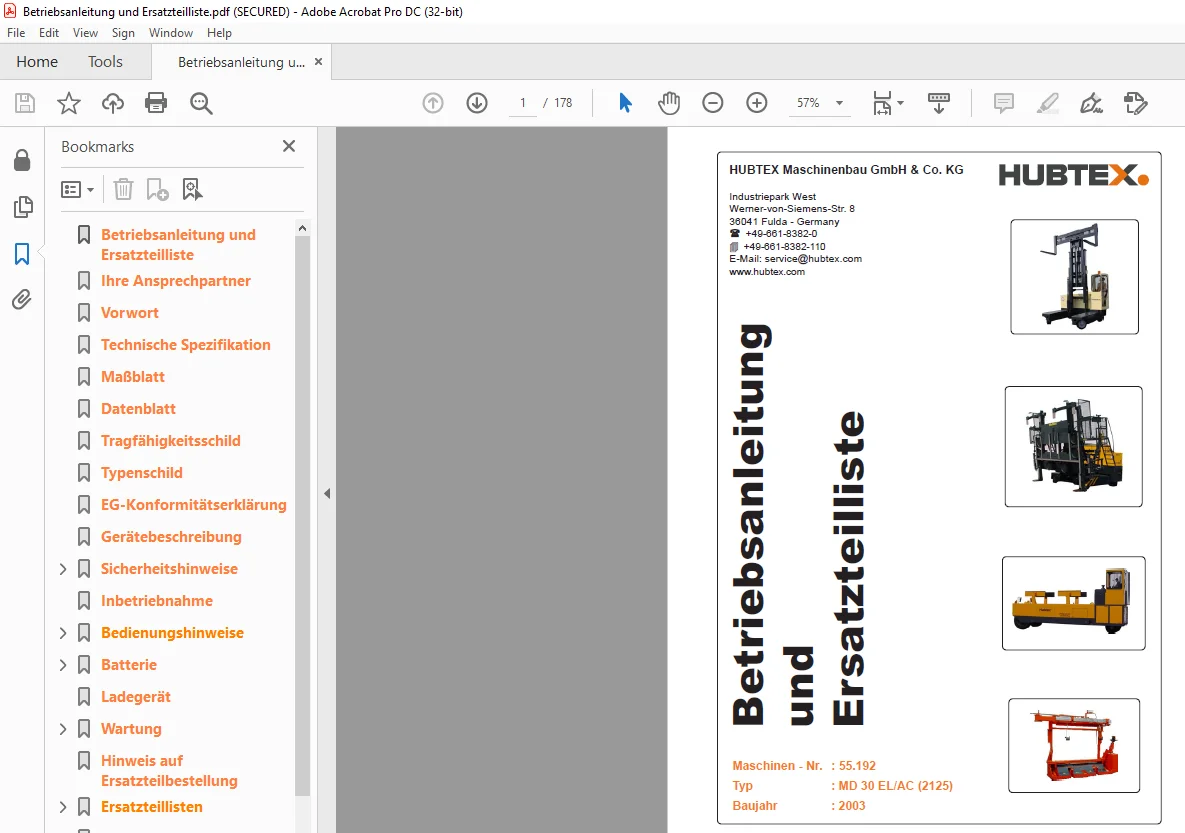Zoom out with the minus icon
Screen dimensions: 1185x833
(713, 103)
